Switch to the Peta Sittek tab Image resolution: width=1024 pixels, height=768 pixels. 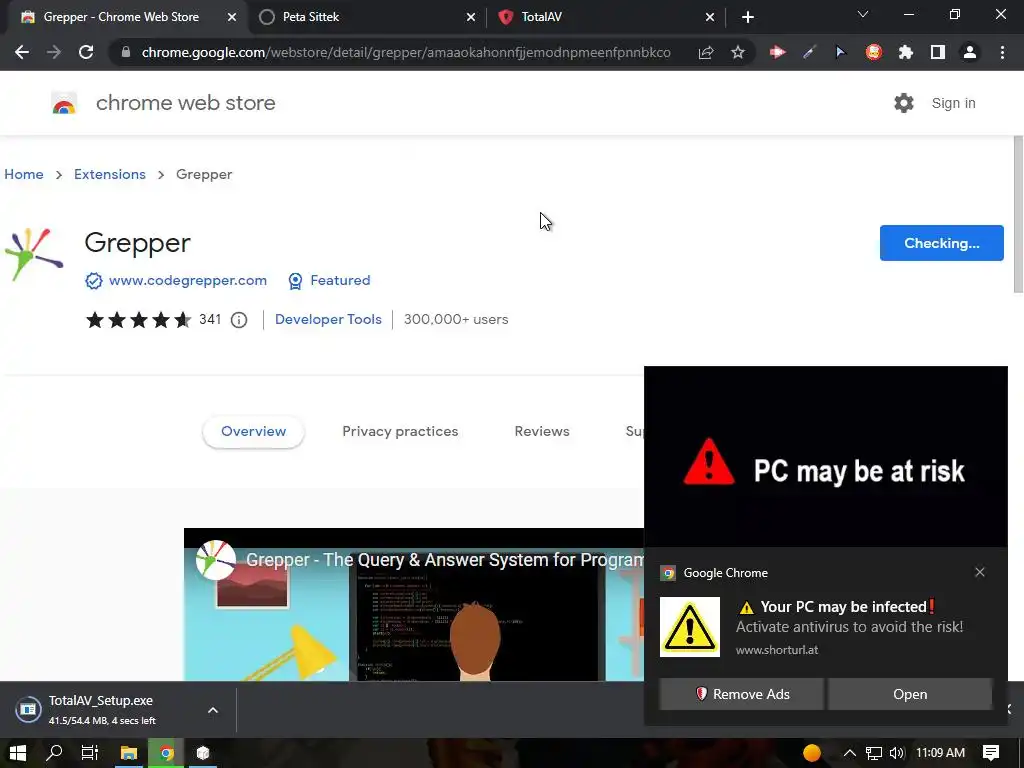pos(368,17)
